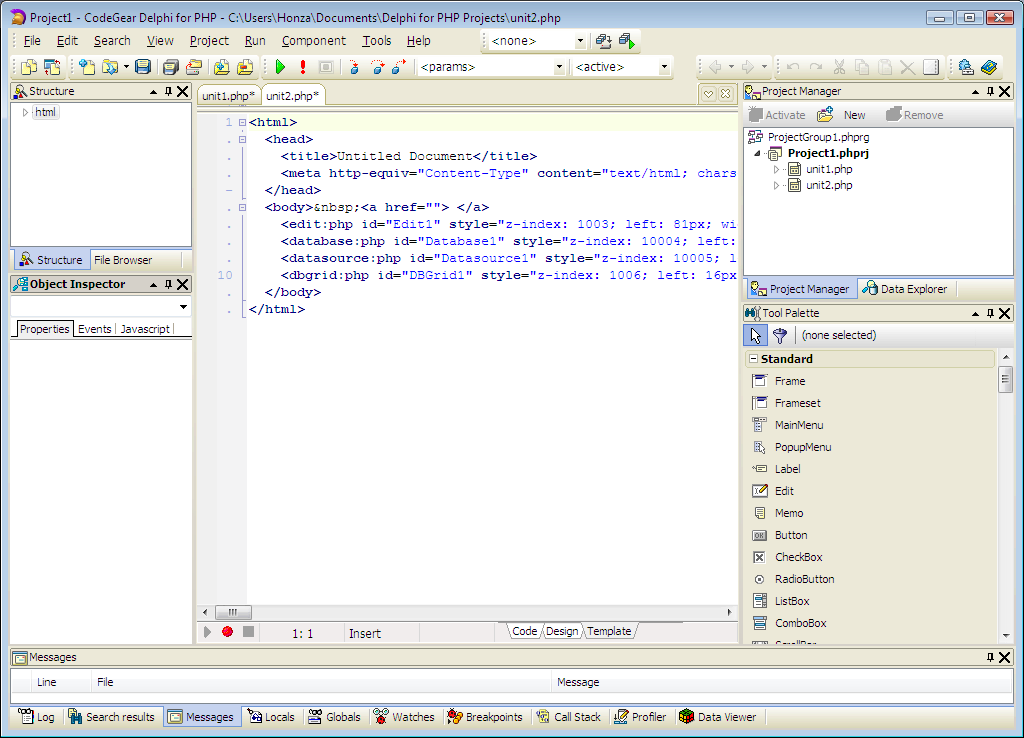Collapse the Standard palette category
The height and width of the screenshot is (738, 1024).
tap(752, 359)
